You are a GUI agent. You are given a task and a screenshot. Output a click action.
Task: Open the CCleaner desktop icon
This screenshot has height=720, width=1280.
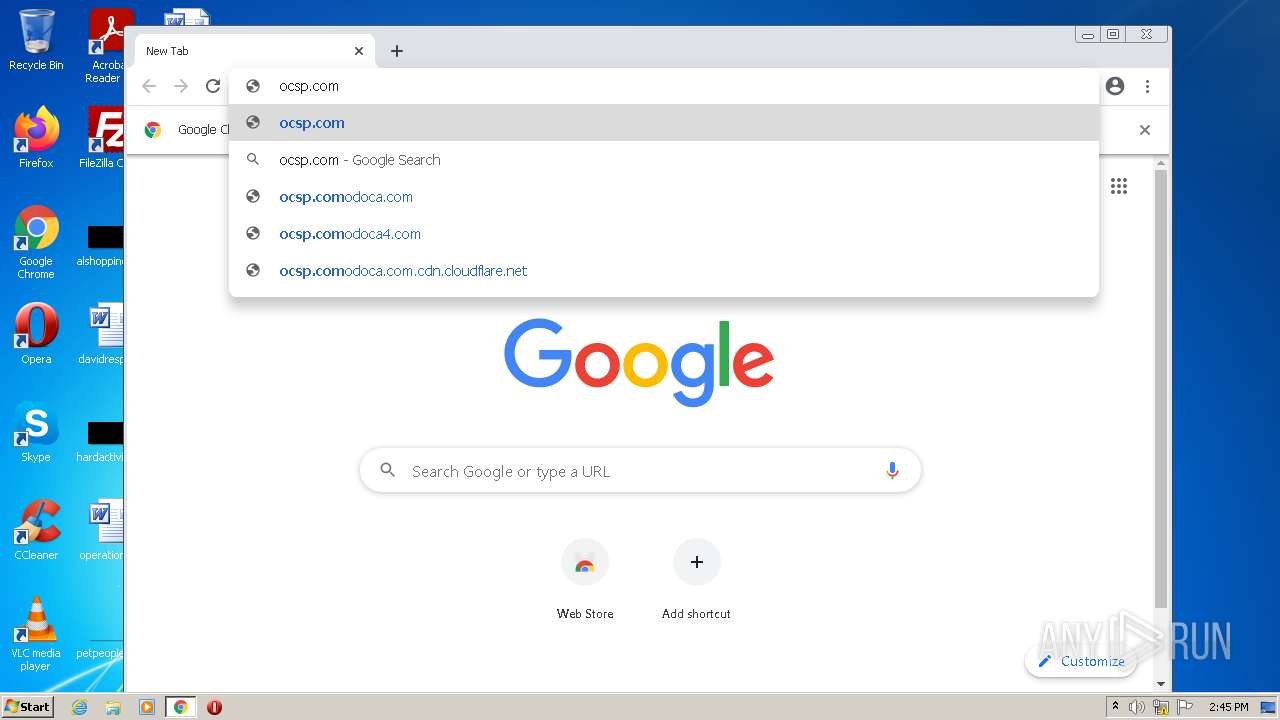36,530
